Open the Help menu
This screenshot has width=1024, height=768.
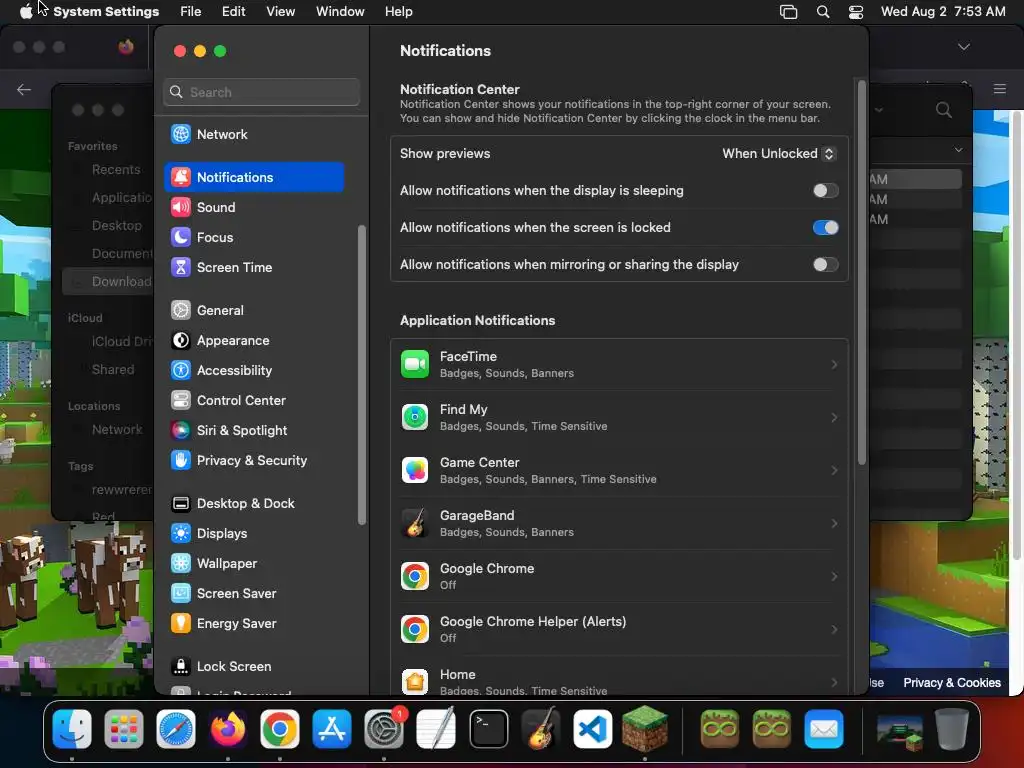point(398,12)
